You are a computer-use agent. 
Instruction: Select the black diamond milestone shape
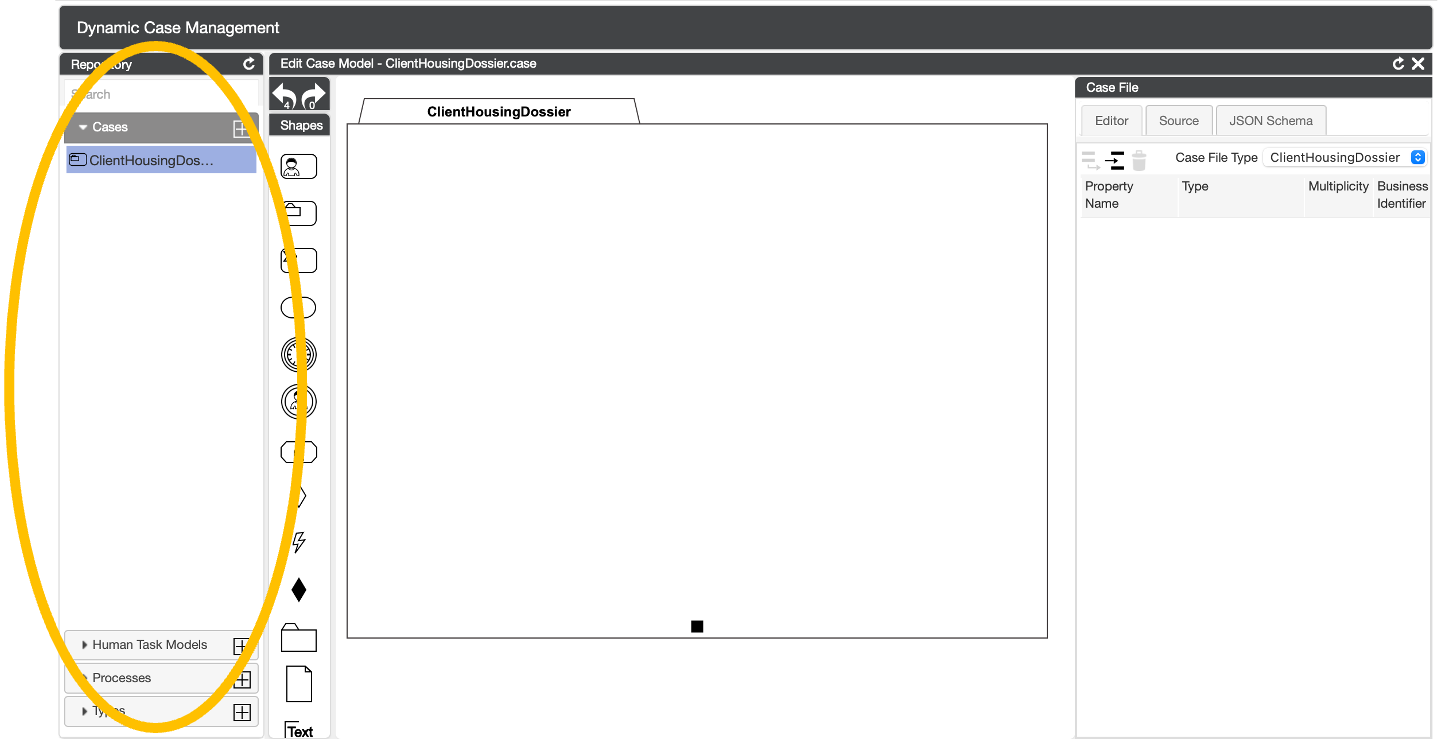click(x=298, y=590)
